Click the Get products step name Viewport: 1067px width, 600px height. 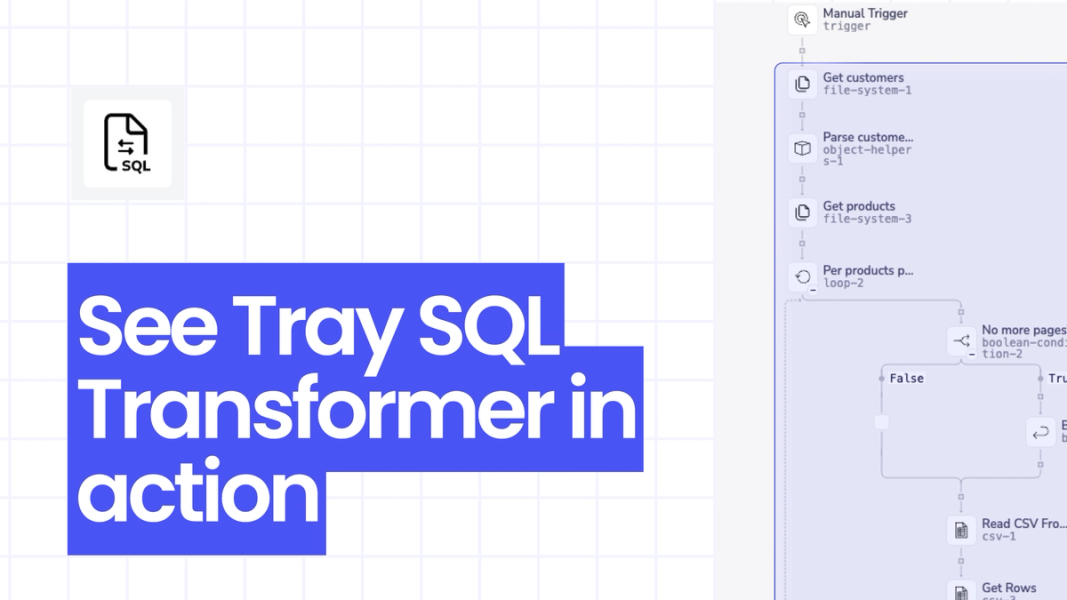(x=859, y=206)
